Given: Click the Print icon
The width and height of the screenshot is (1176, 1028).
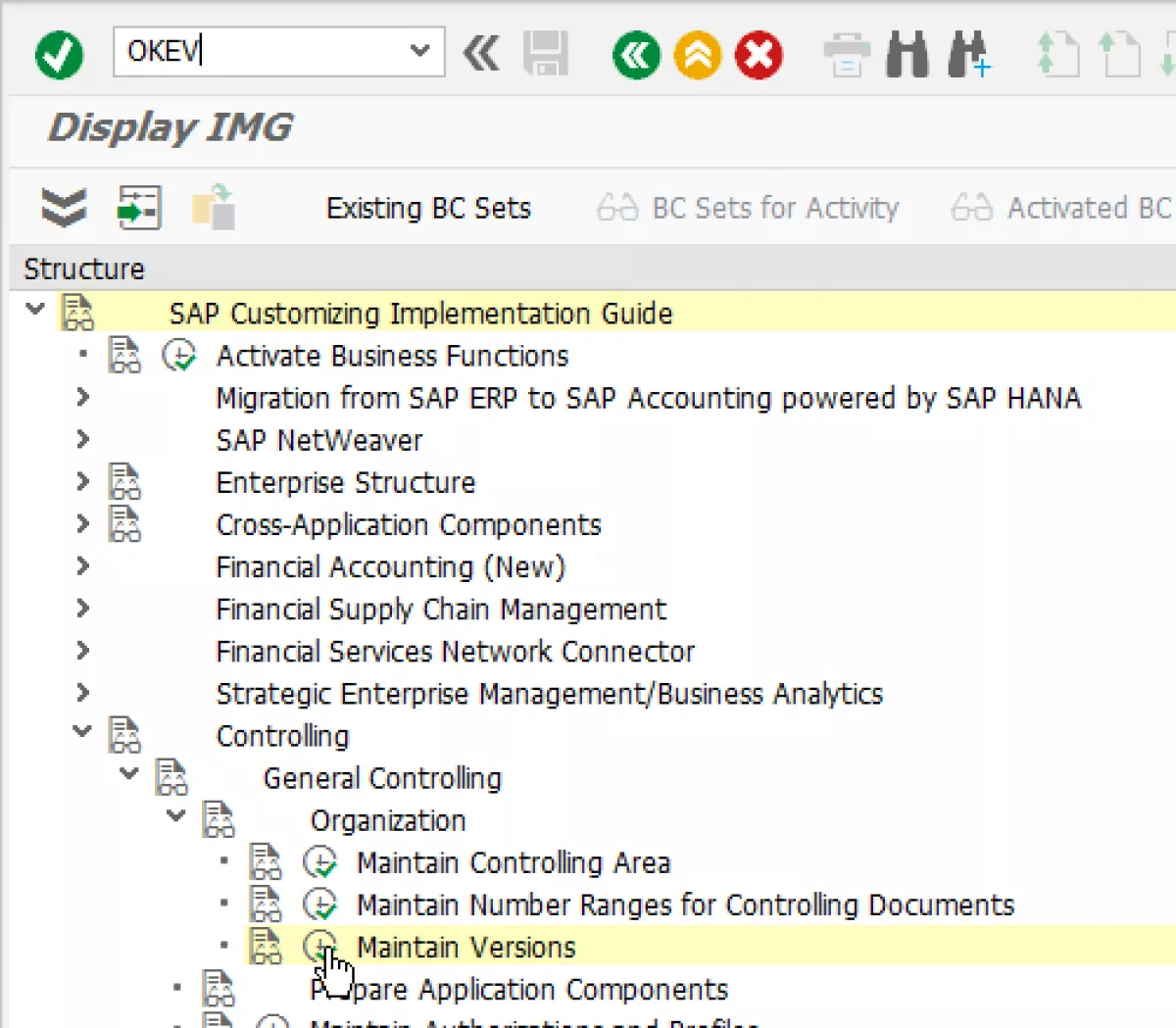Looking at the screenshot, I should (847, 55).
